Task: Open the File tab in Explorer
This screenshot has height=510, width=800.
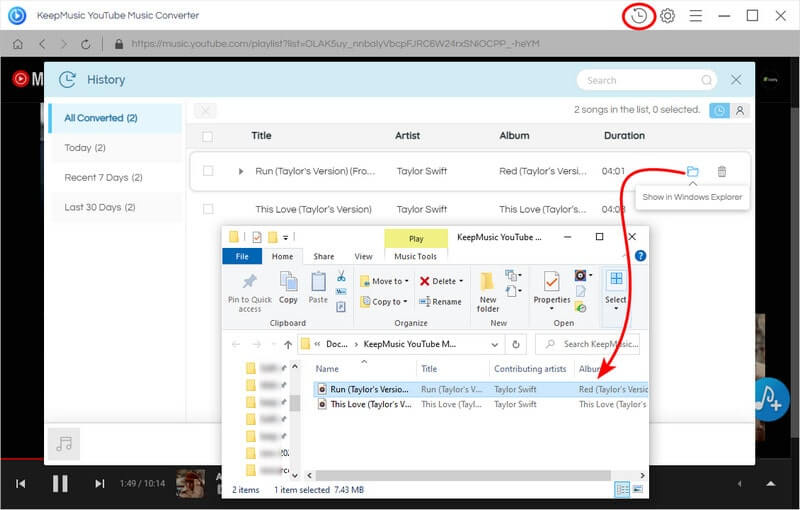Action: tap(242, 256)
